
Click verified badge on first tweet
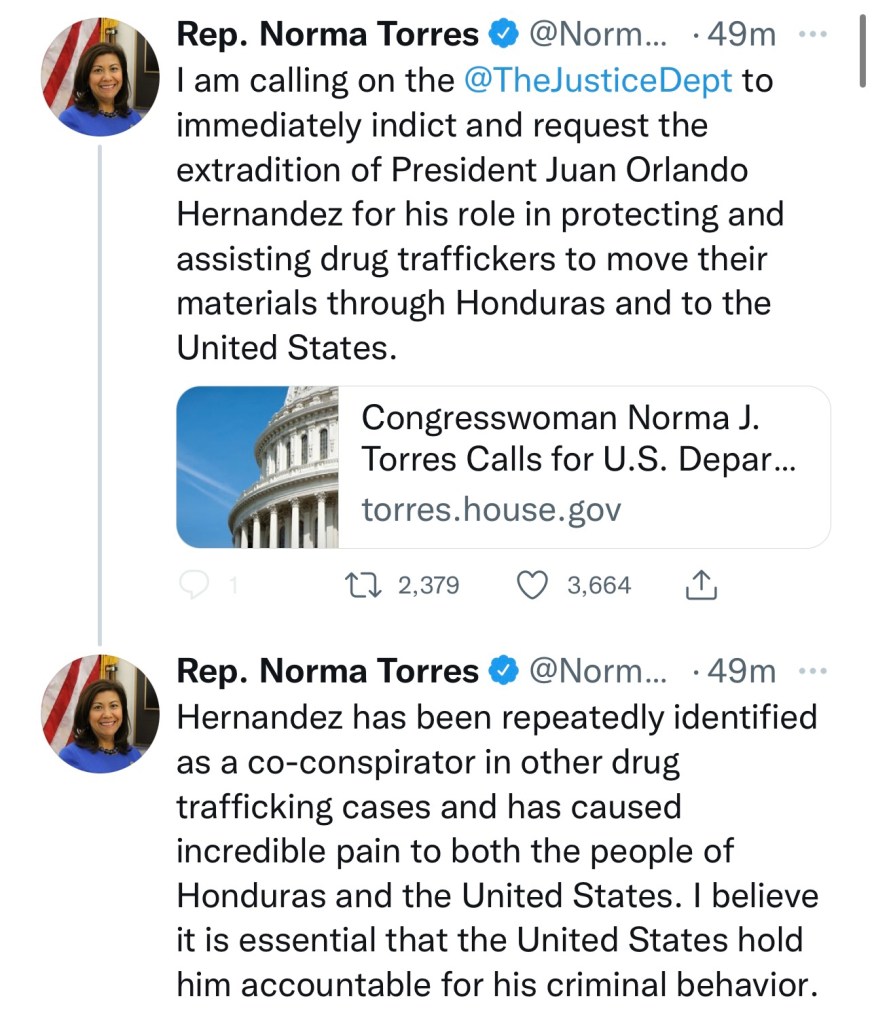tap(501, 35)
